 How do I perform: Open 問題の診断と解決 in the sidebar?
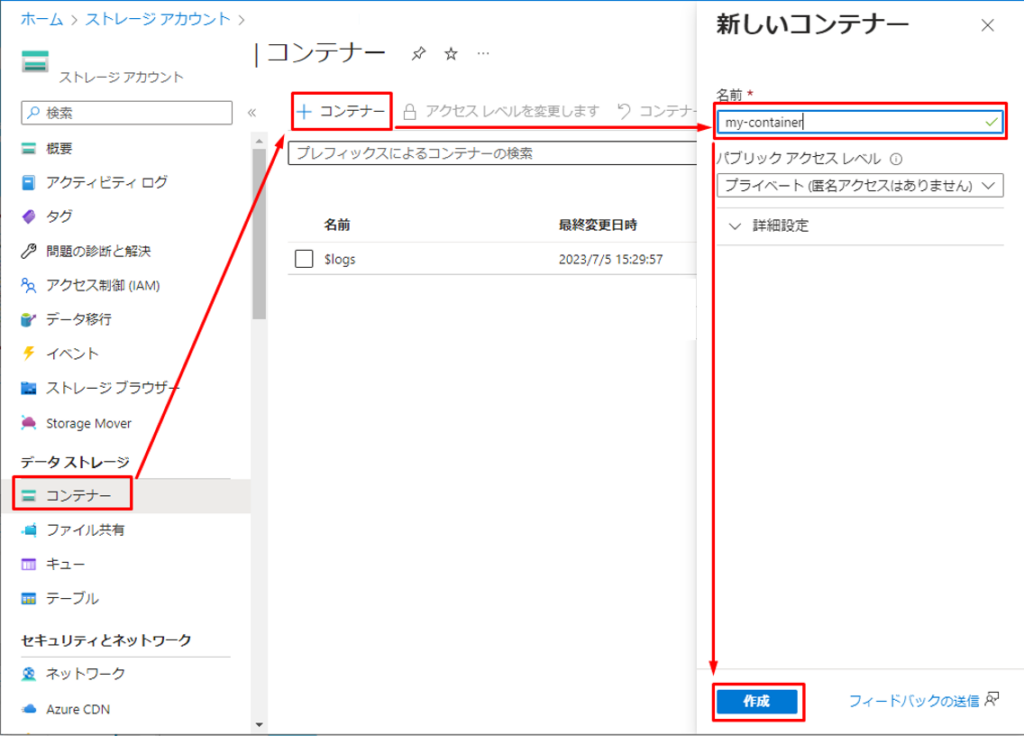coord(98,251)
